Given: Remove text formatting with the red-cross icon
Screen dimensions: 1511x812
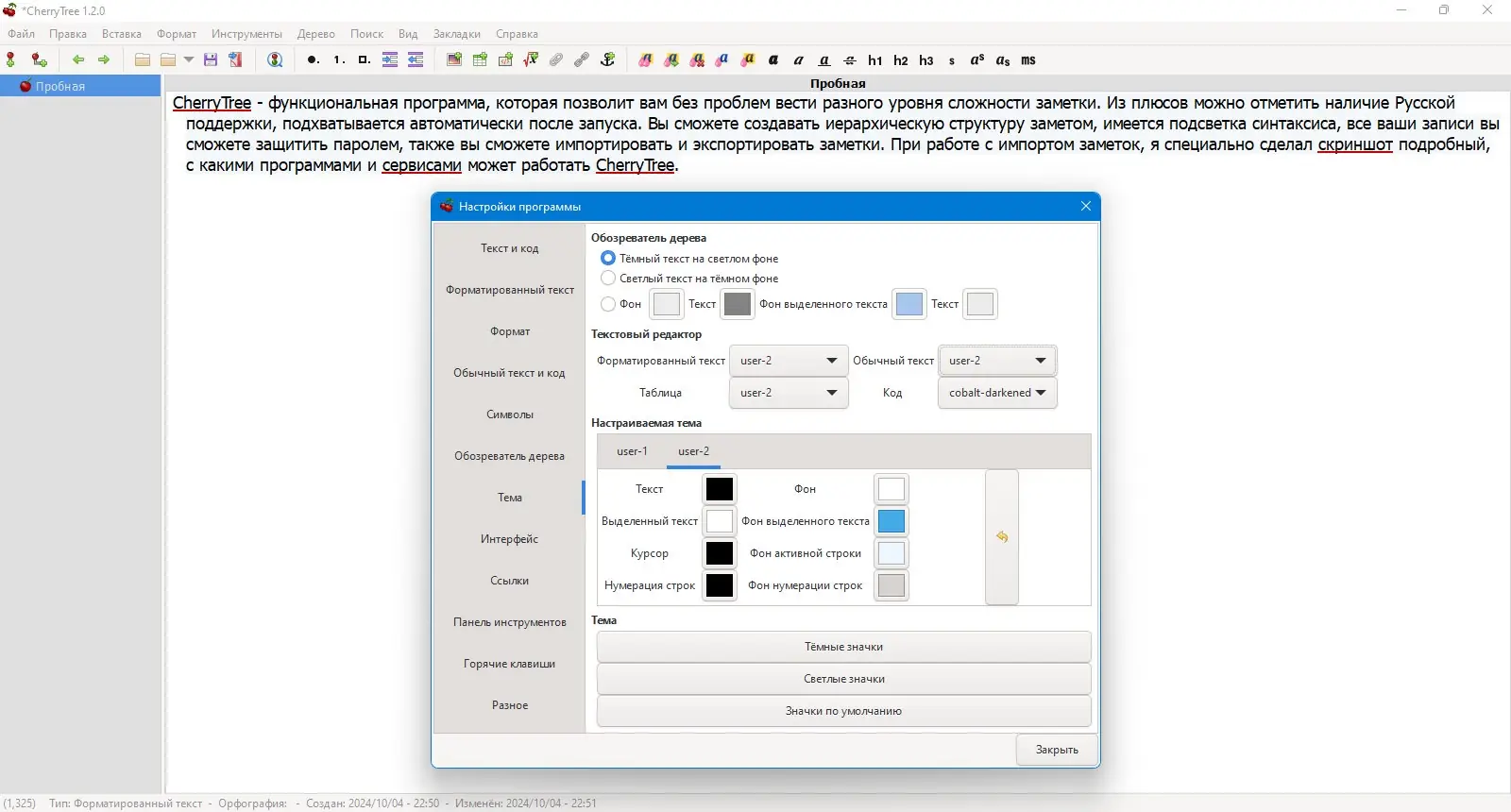Looking at the screenshot, I should click(x=697, y=59).
